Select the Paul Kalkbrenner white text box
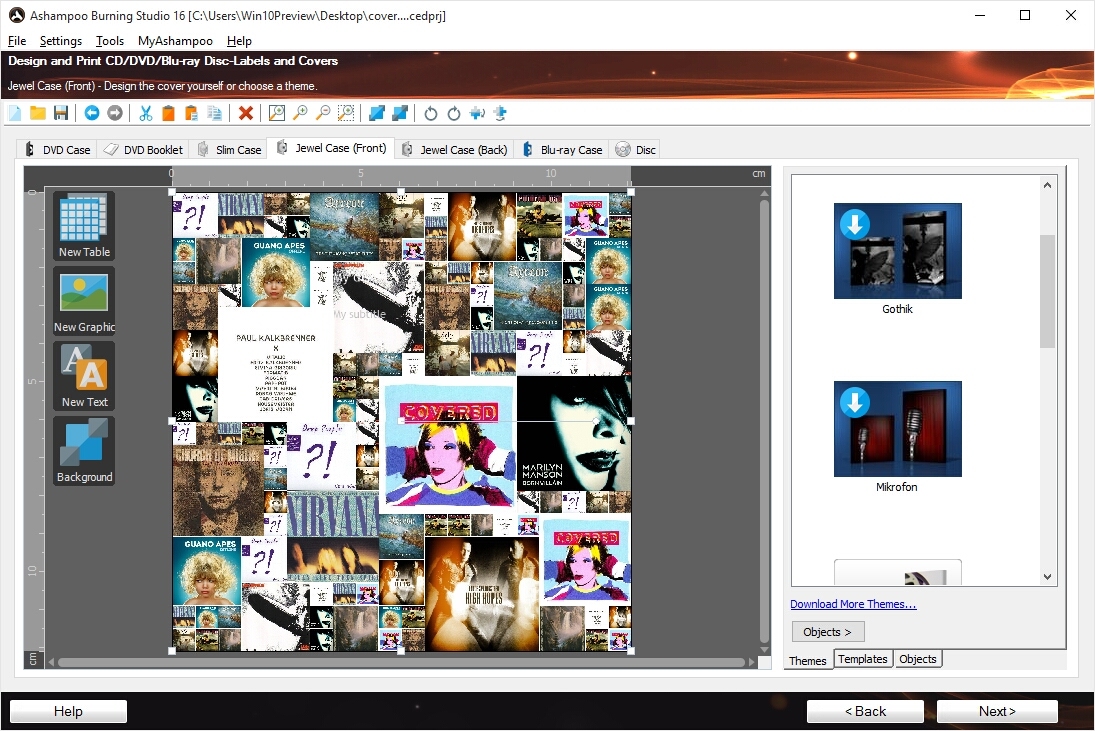 coord(275,364)
